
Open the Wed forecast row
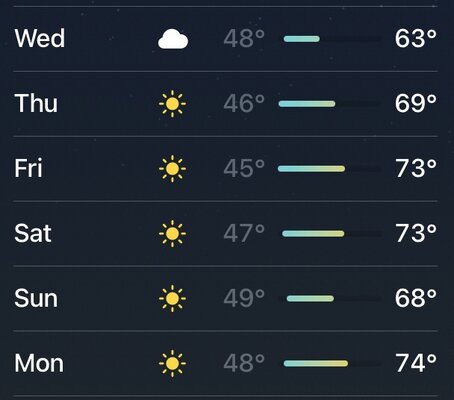coord(225,39)
